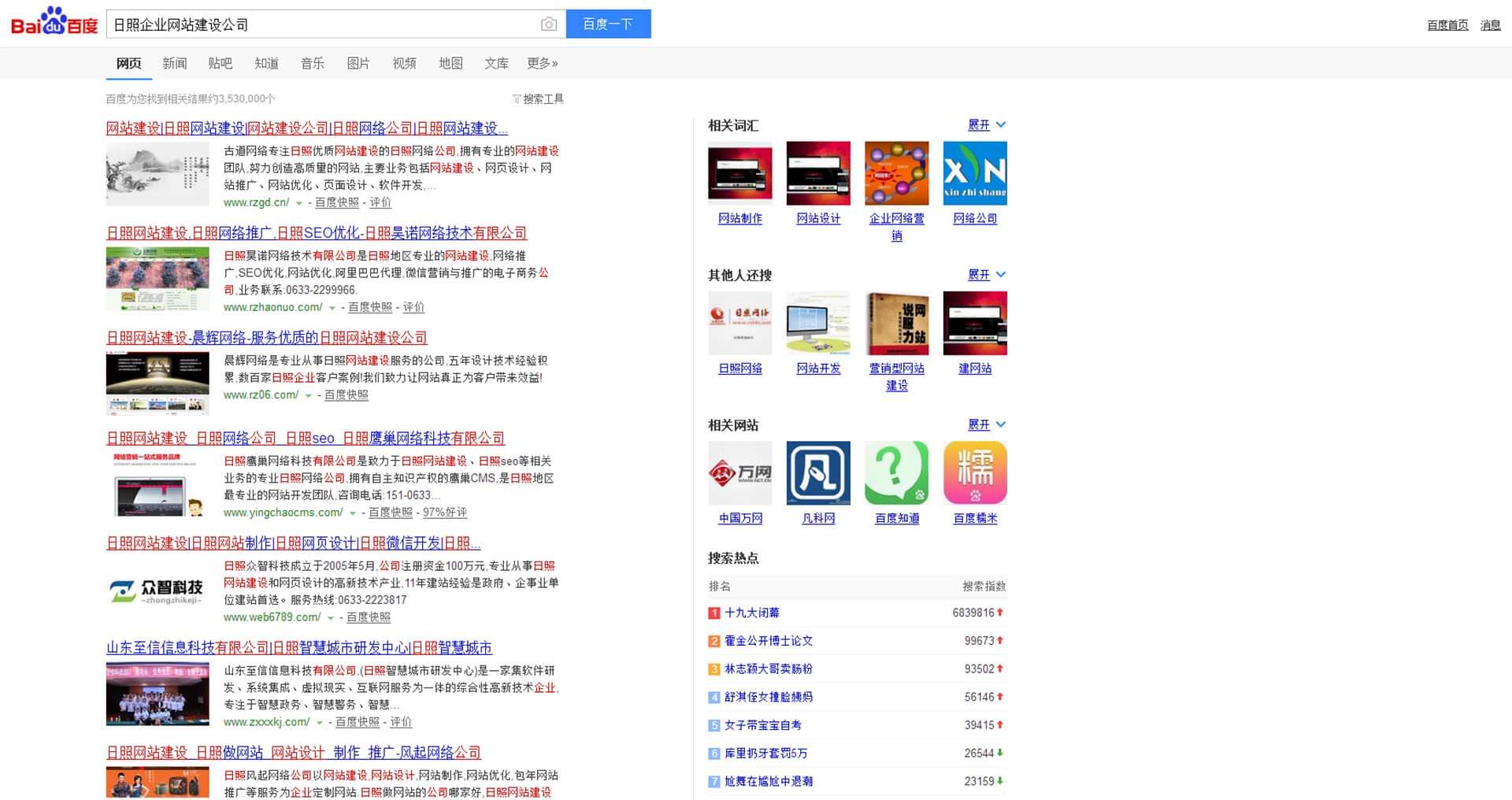The image size is (1512, 800).
Task: Open 百度快照 for www.rzgd.cn
Action: pos(337,202)
